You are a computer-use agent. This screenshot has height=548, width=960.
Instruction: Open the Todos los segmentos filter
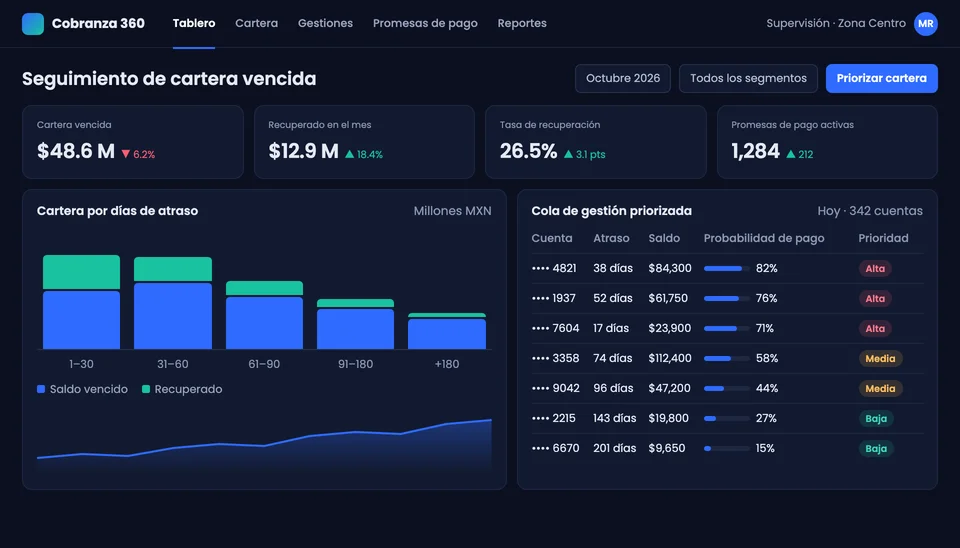[748, 78]
